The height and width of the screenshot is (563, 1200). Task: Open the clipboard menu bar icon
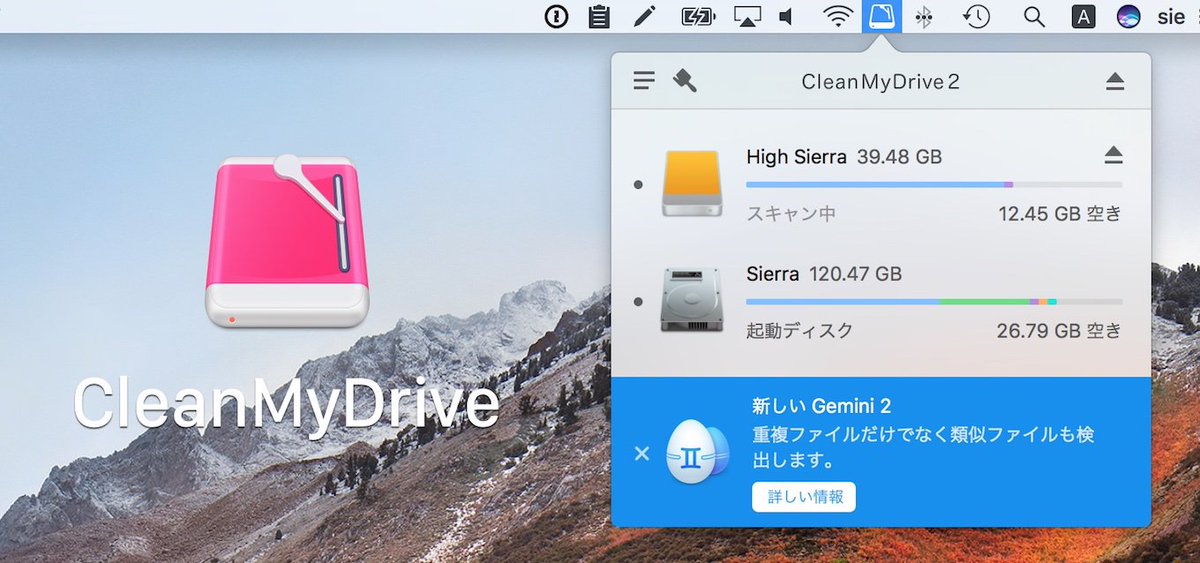(x=600, y=17)
